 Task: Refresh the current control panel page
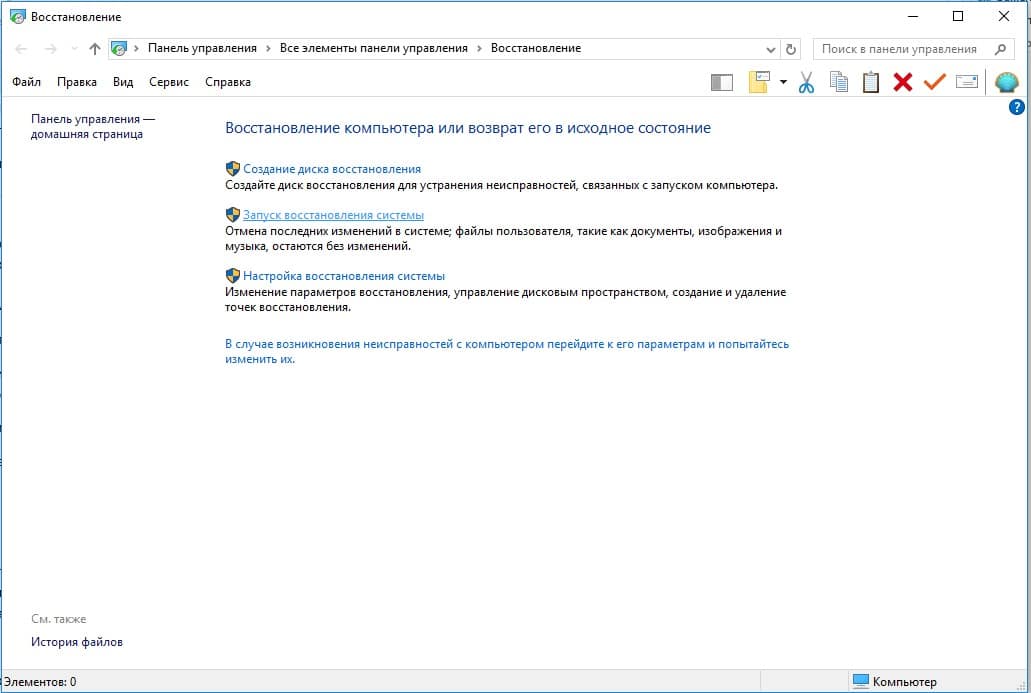pyautogui.click(x=792, y=49)
